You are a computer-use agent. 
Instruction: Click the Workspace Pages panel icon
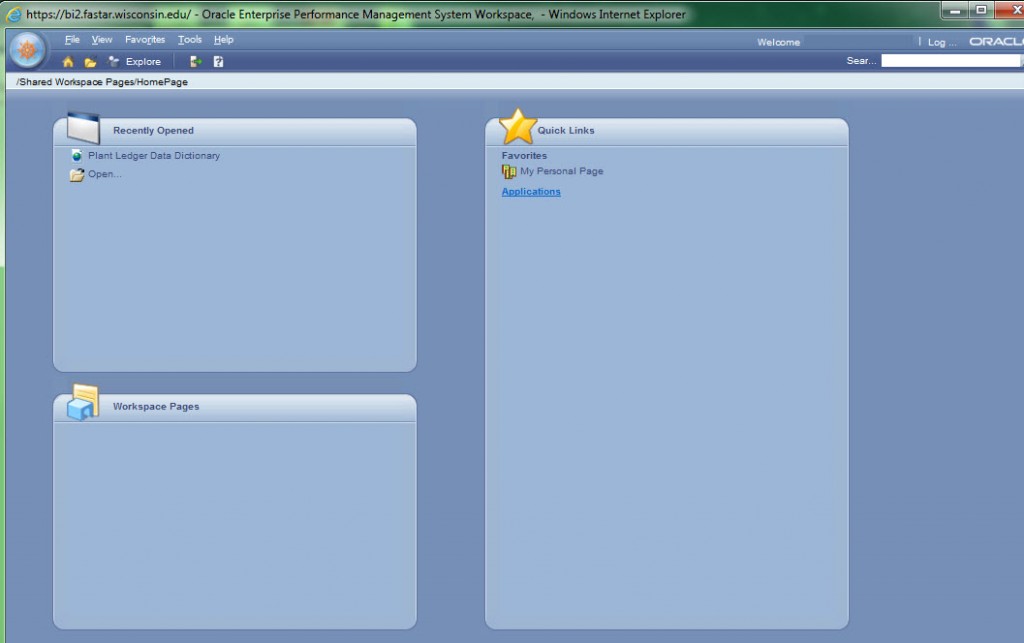pos(83,402)
